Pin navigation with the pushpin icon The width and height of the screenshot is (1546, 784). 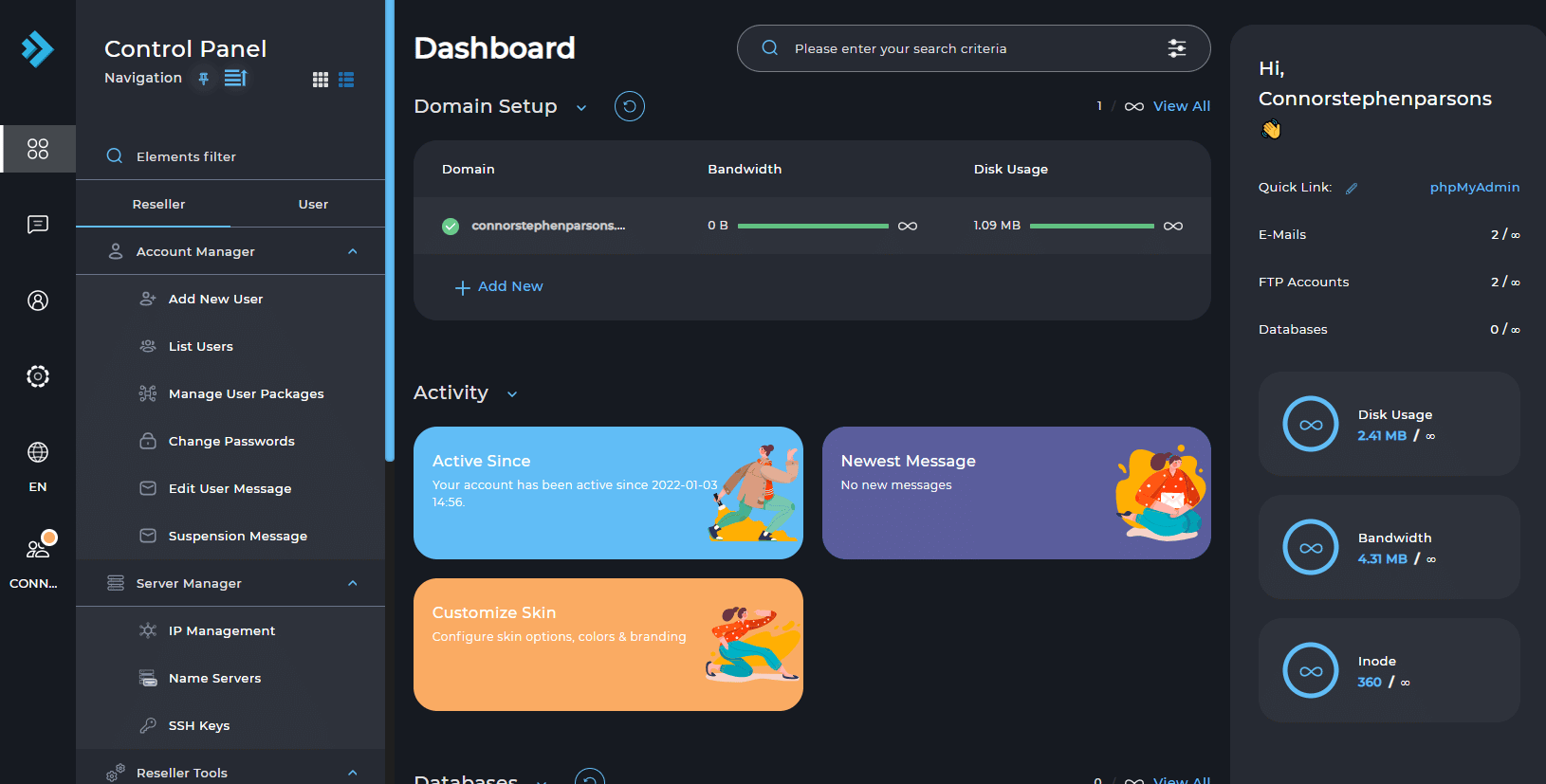click(x=203, y=79)
